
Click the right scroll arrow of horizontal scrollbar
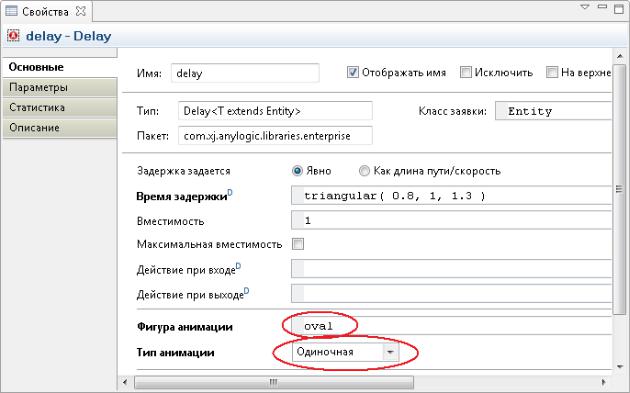603,382
